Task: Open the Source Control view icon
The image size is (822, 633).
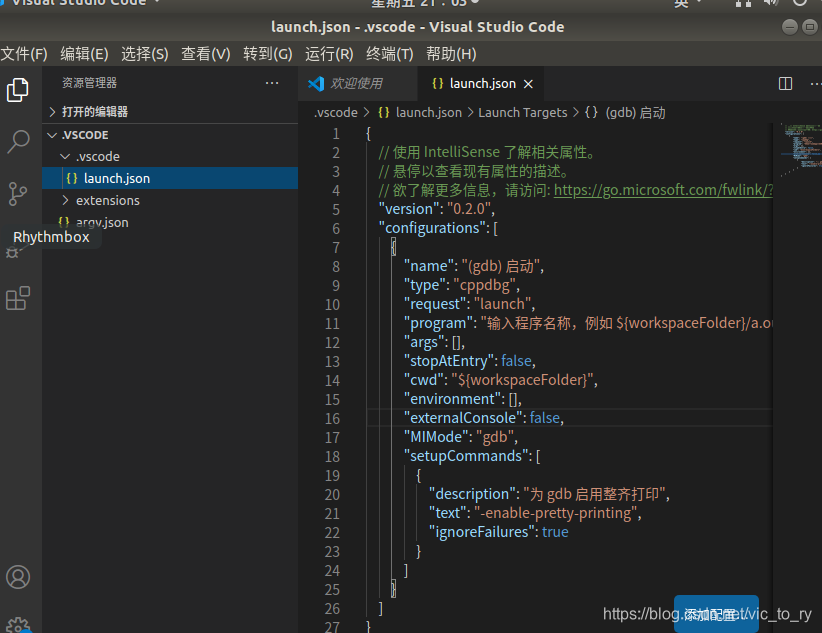Action: click(18, 194)
